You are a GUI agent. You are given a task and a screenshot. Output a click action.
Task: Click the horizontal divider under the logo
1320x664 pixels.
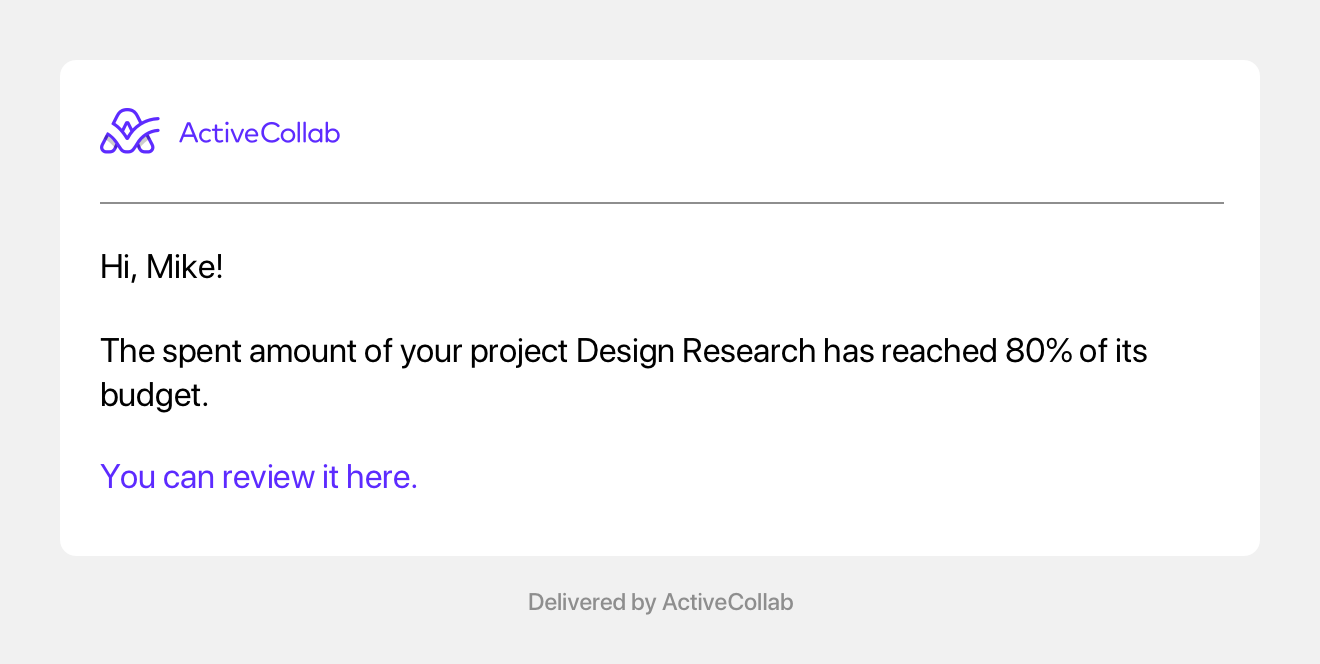[662, 203]
